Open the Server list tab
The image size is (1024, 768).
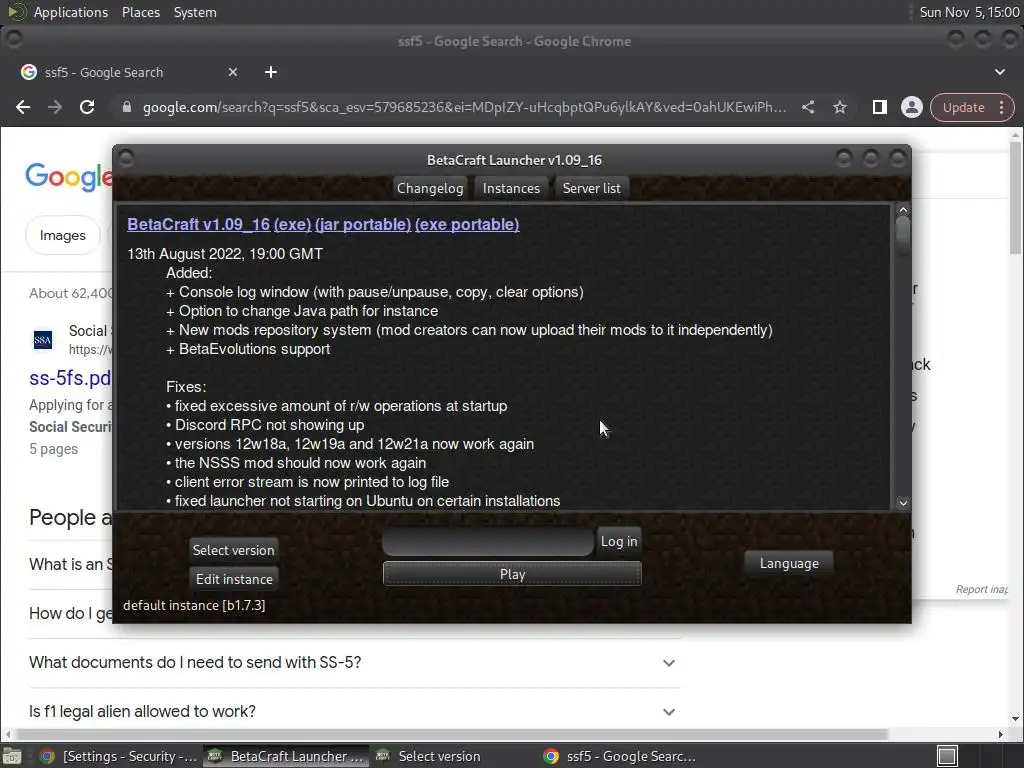coord(592,188)
